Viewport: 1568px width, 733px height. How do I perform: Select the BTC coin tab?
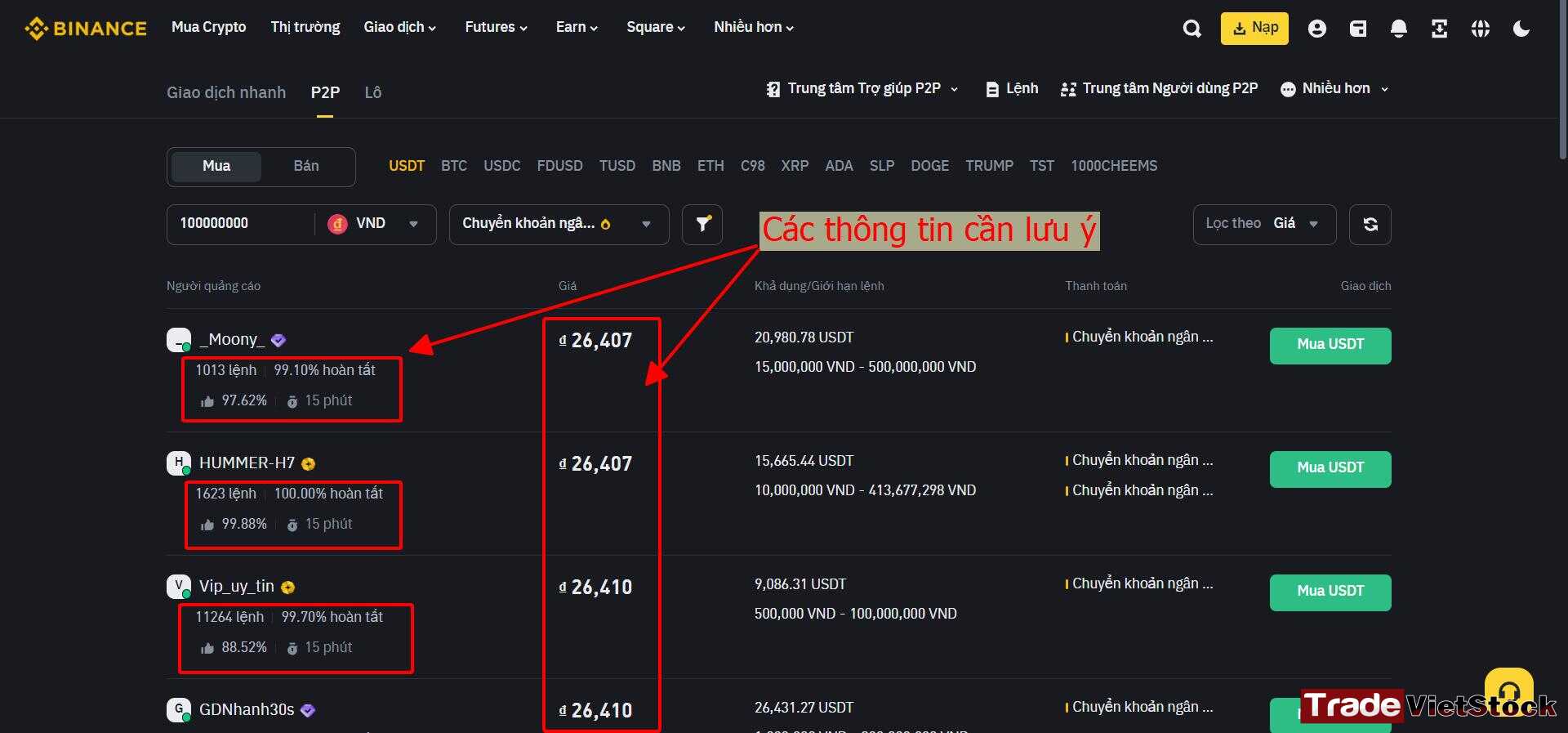coord(454,166)
